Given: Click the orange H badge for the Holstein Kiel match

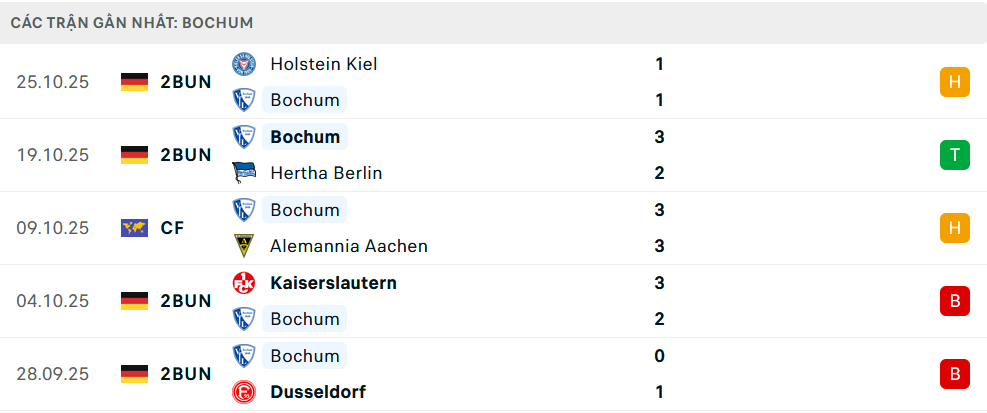Looking at the screenshot, I should coord(954,82).
